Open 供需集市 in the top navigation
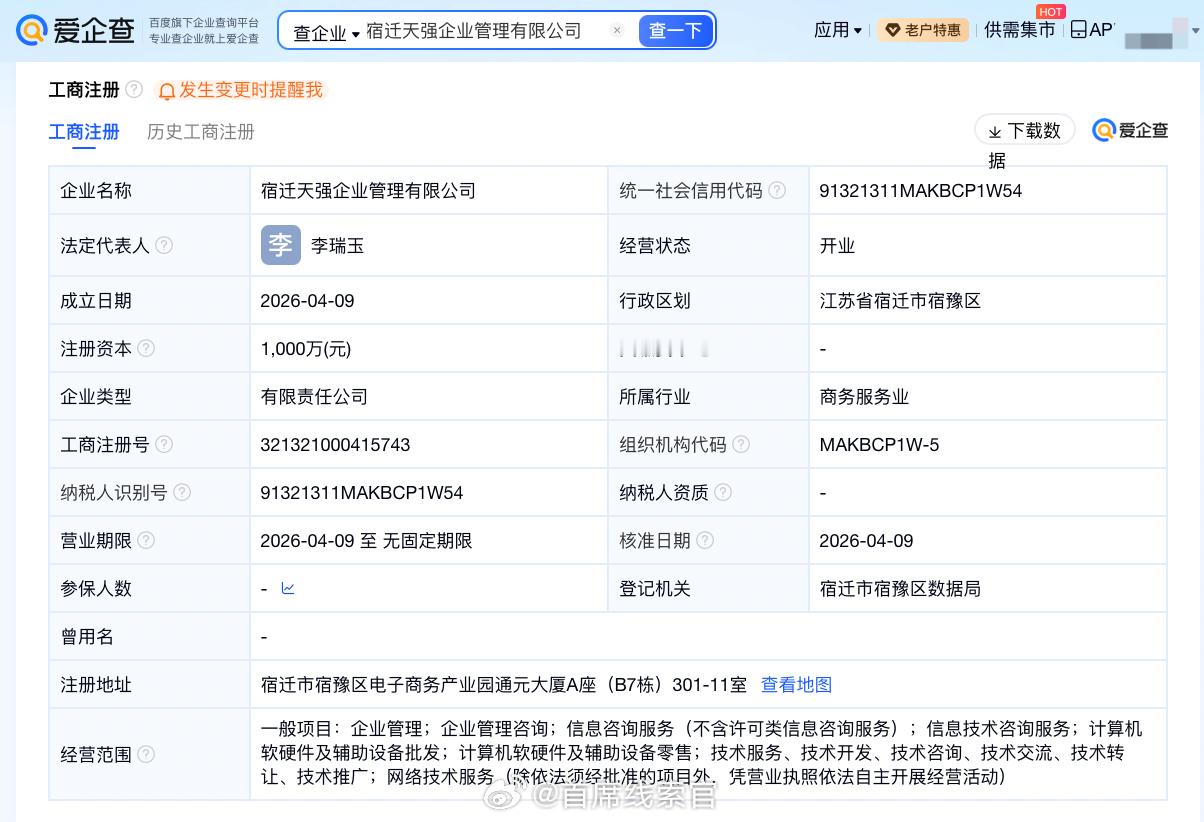 click(x=1019, y=30)
